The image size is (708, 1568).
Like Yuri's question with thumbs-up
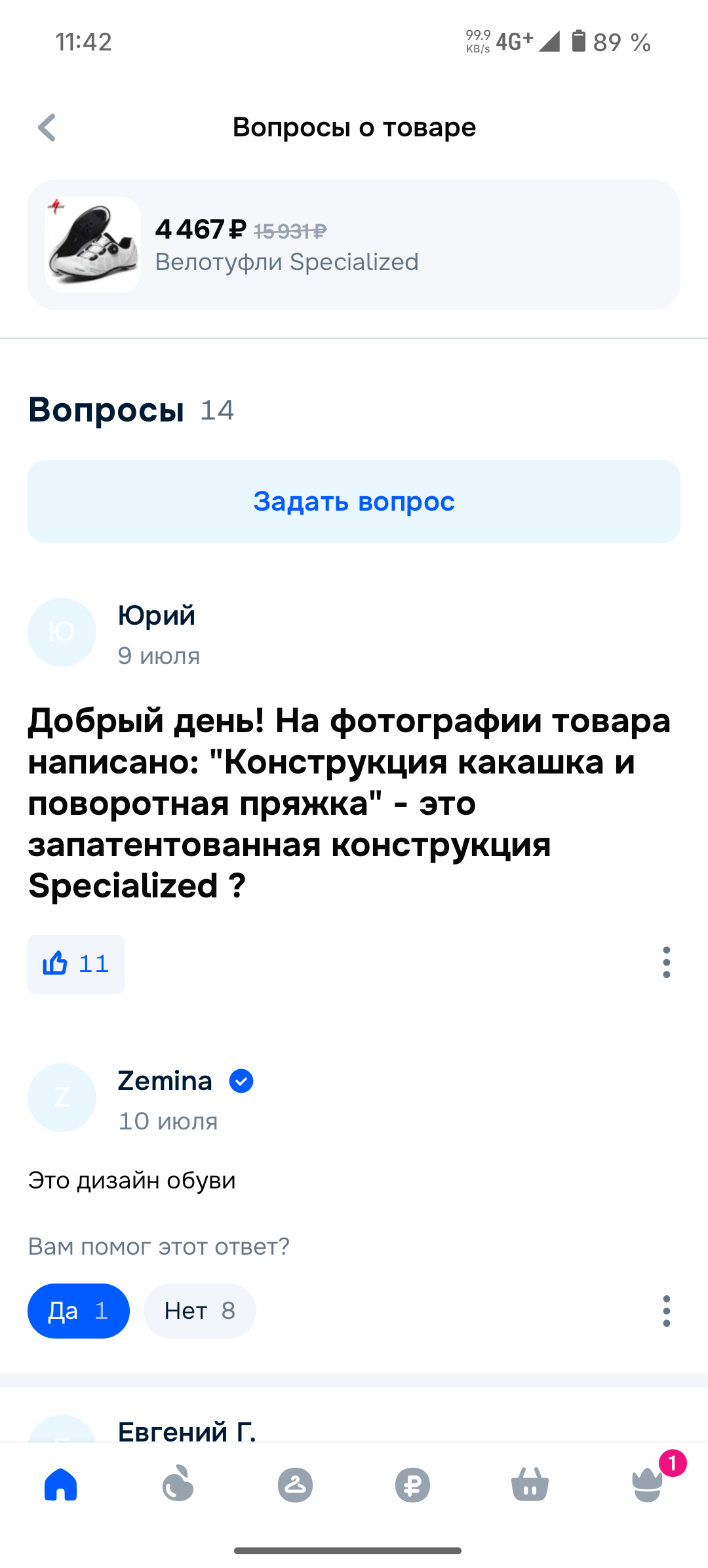(76, 964)
